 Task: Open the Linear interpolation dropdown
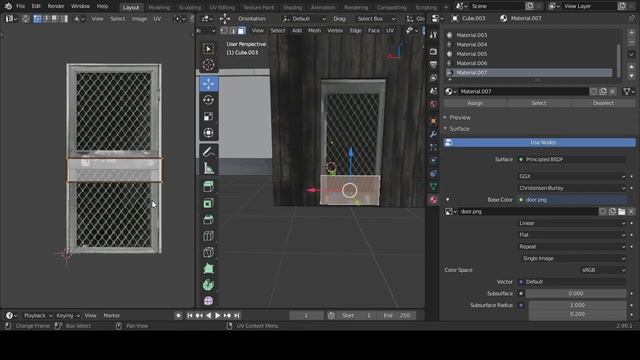pos(571,223)
